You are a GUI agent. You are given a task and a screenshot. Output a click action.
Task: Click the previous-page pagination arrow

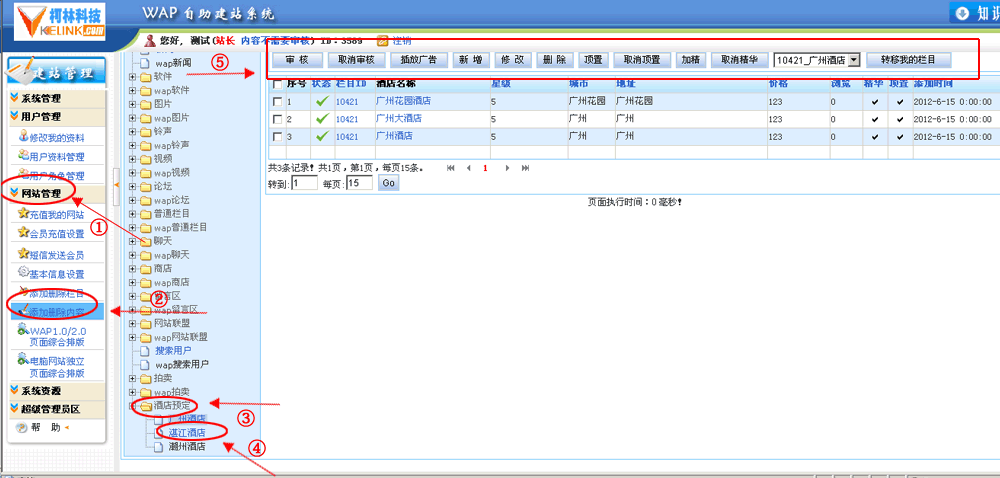point(469,168)
